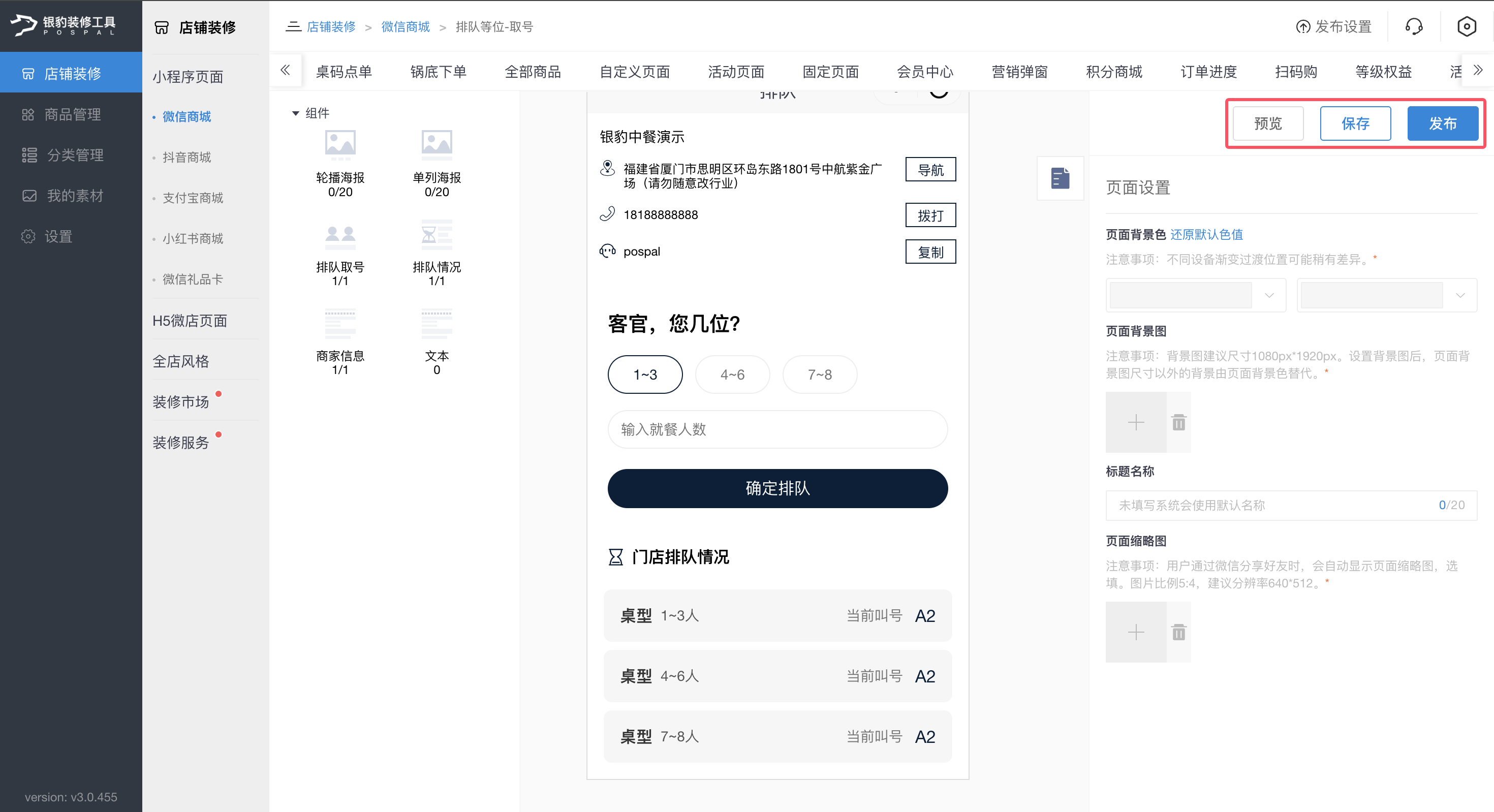
Task: Open 小红书商城 in the page list
Action: (x=193, y=238)
